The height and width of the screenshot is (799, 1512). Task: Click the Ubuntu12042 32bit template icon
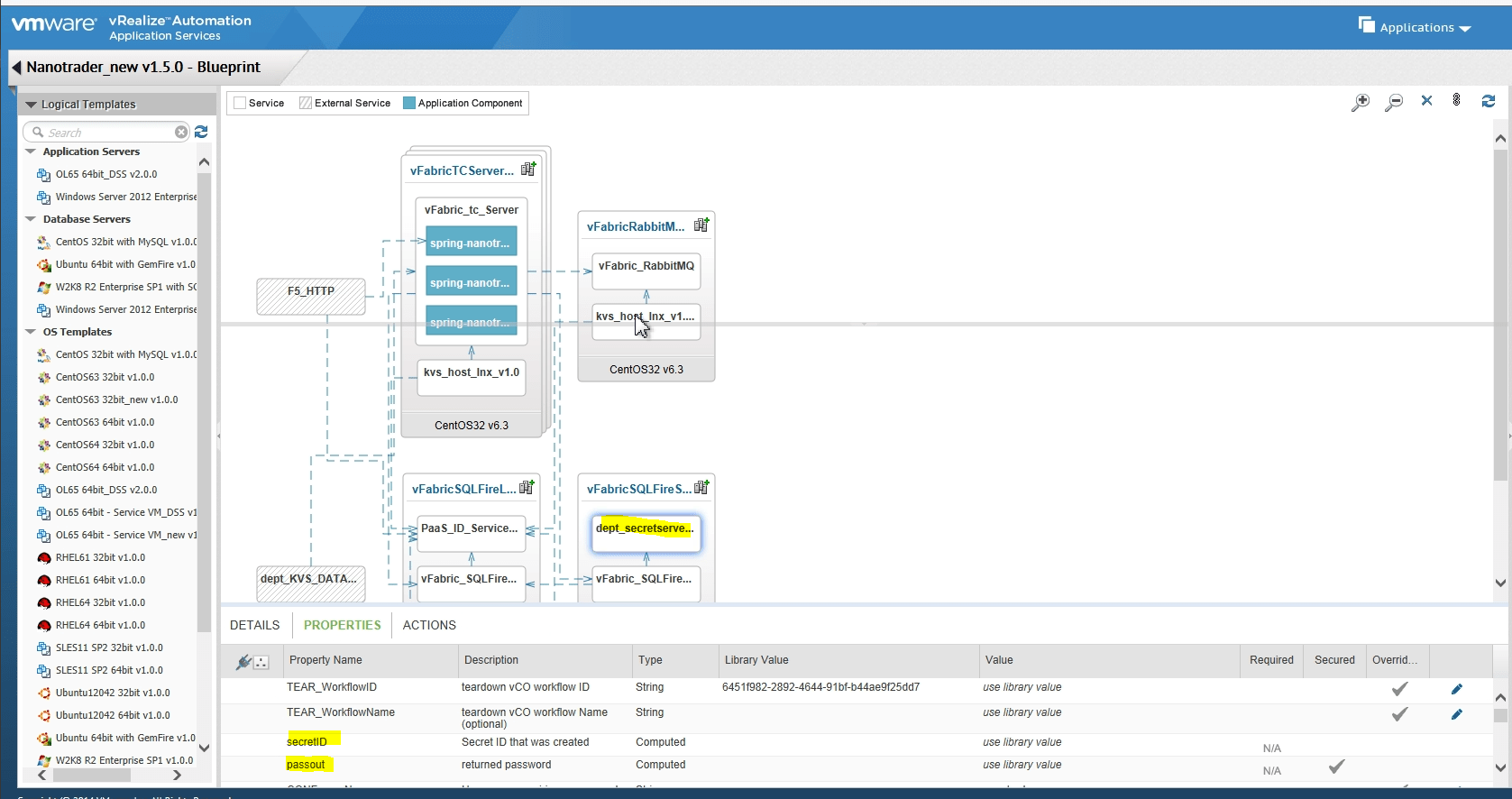(43, 693)
